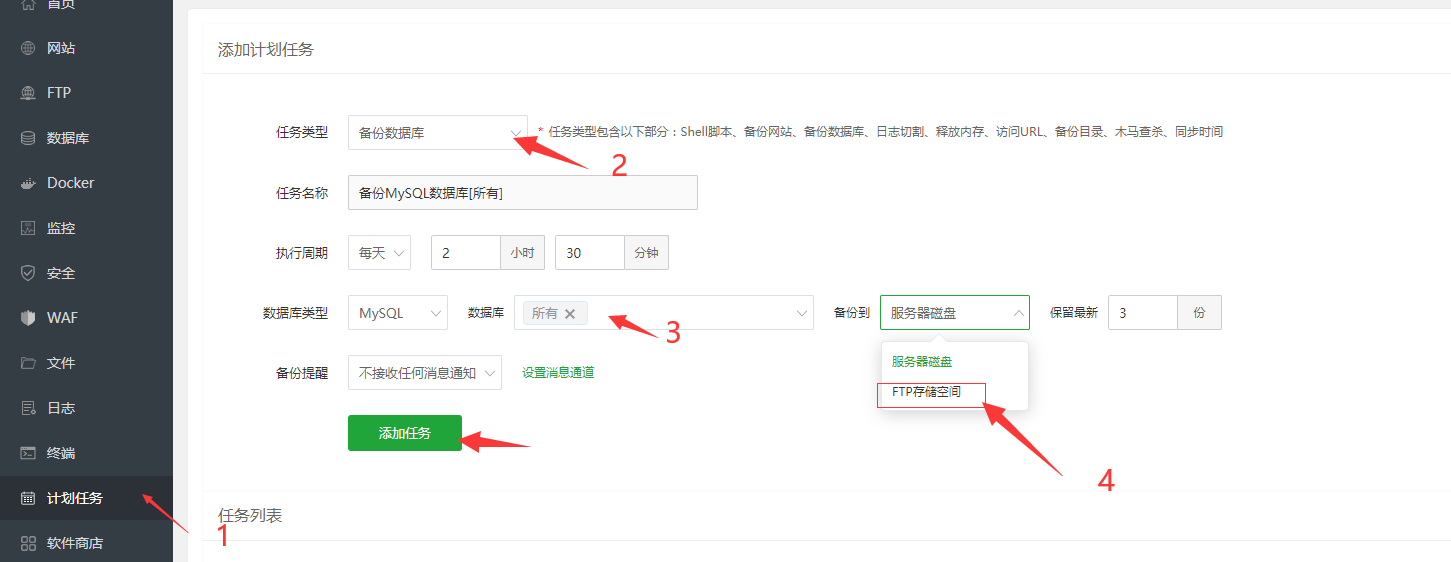The height and width of the screenshot is (562, 1451).
Task: Select 服务器磁盘 option in dropdown list
Action: [x=922, y=362]
